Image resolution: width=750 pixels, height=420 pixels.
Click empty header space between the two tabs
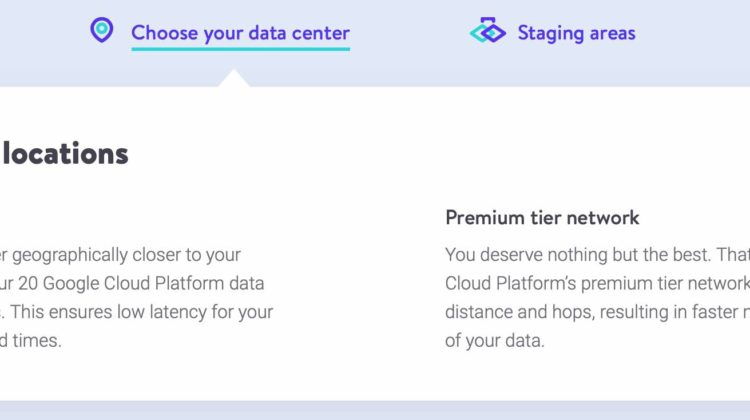click(409, 33)
